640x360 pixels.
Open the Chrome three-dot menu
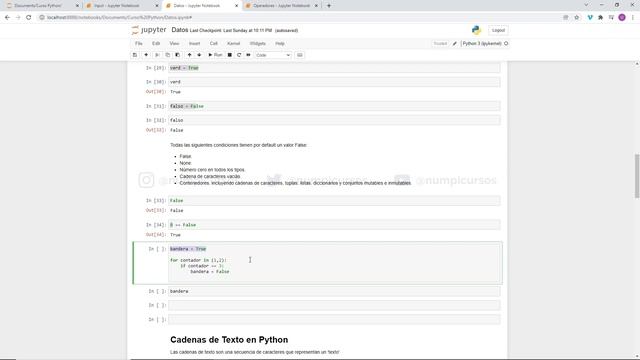point(633,18)
